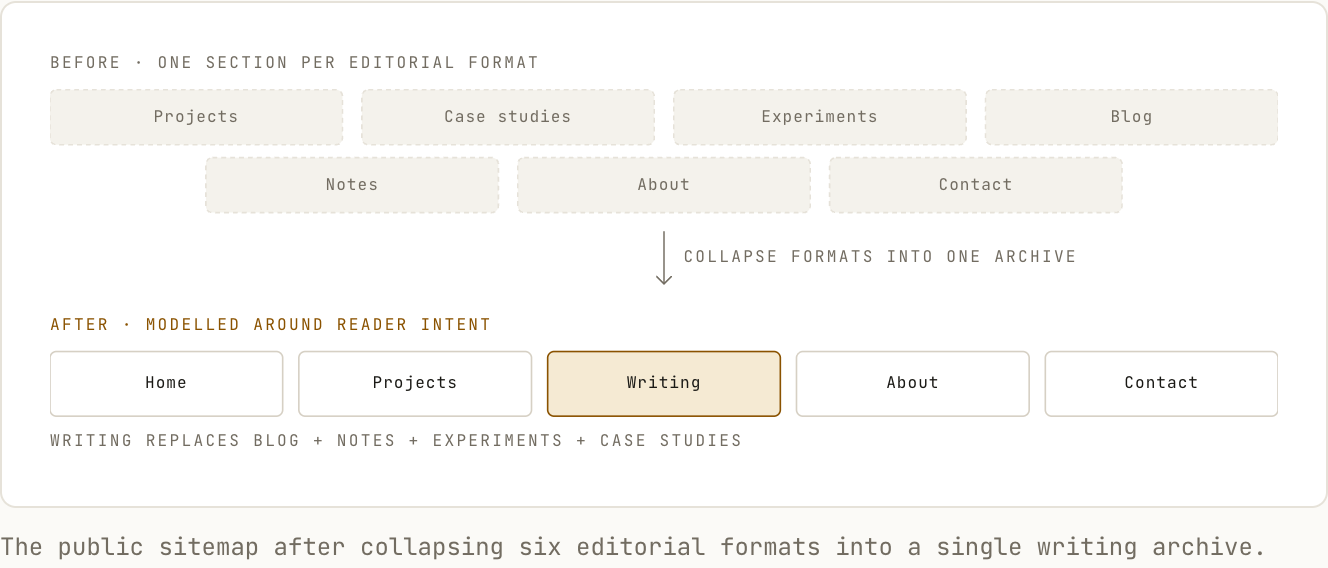Click the Notes box
The image size is (1328, 568).
pyautogui.click(x=352, y=185)
